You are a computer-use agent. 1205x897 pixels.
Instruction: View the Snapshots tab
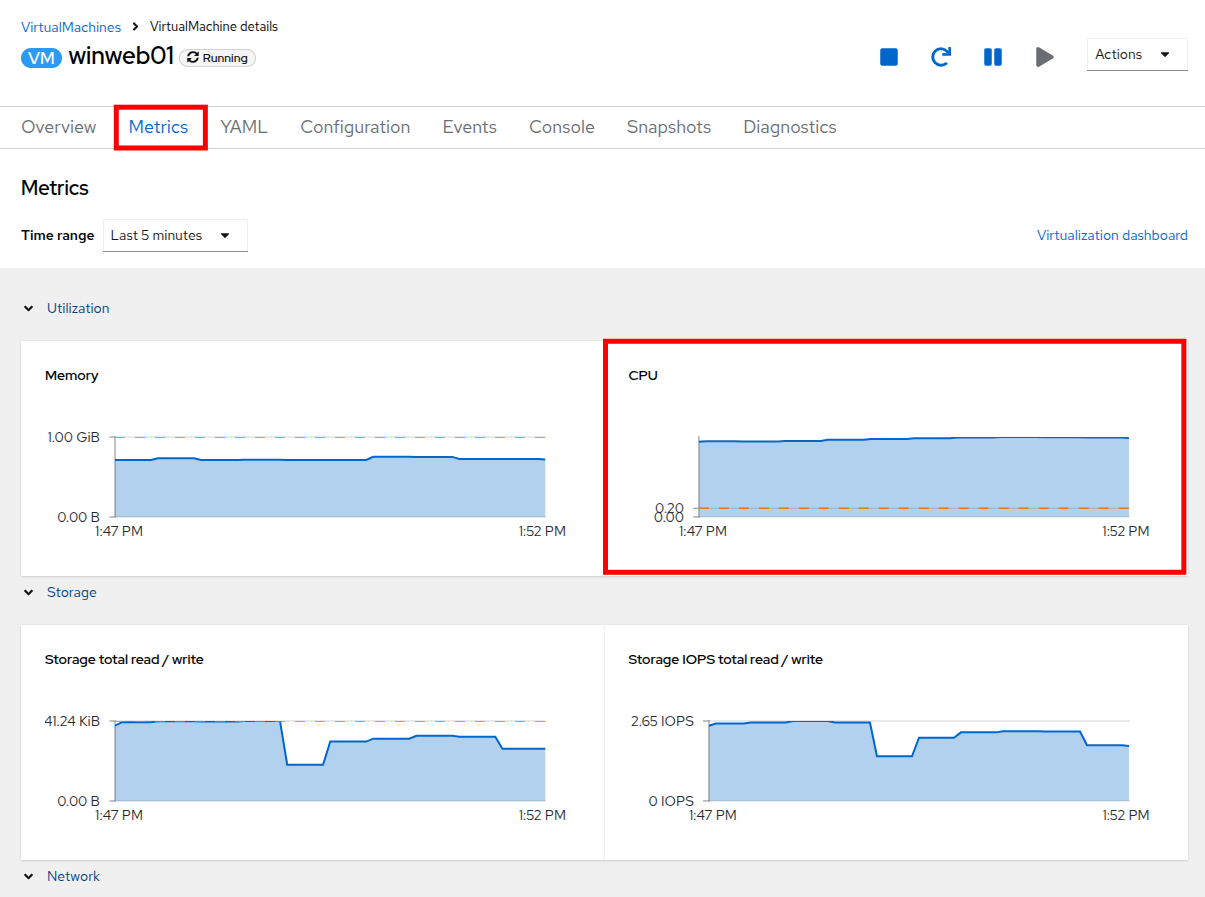[x=668, y=127]
